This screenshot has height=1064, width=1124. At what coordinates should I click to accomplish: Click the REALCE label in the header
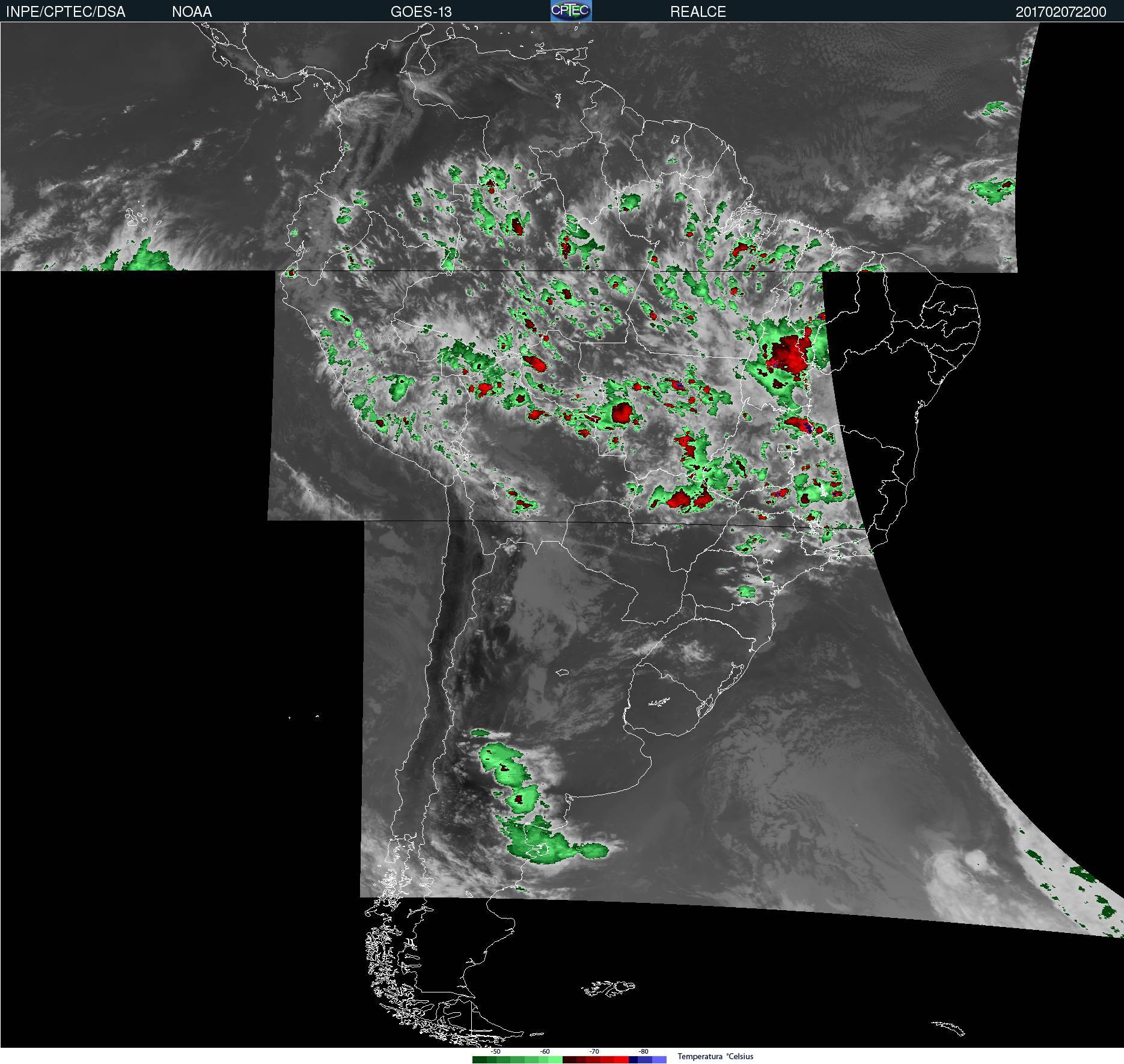(x=698, y=12)
